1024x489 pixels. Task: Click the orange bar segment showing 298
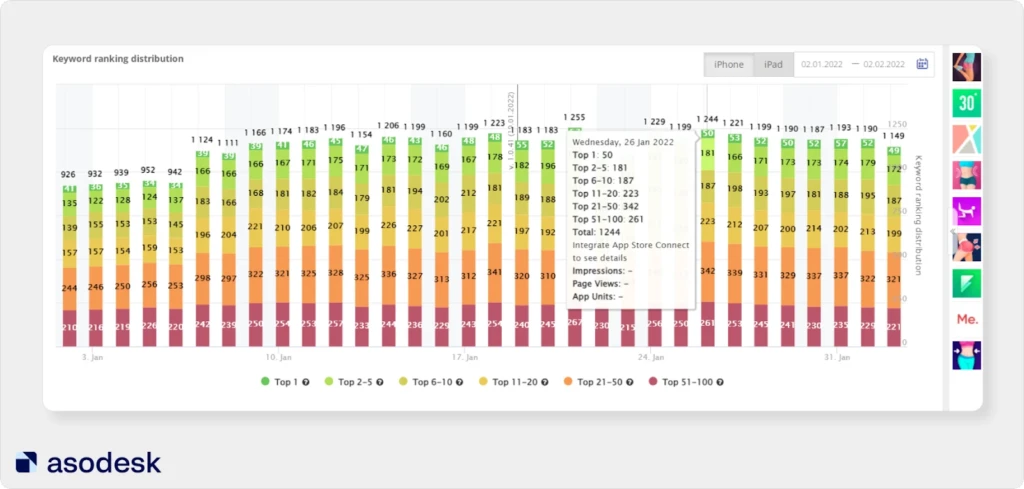pos(202,278)
